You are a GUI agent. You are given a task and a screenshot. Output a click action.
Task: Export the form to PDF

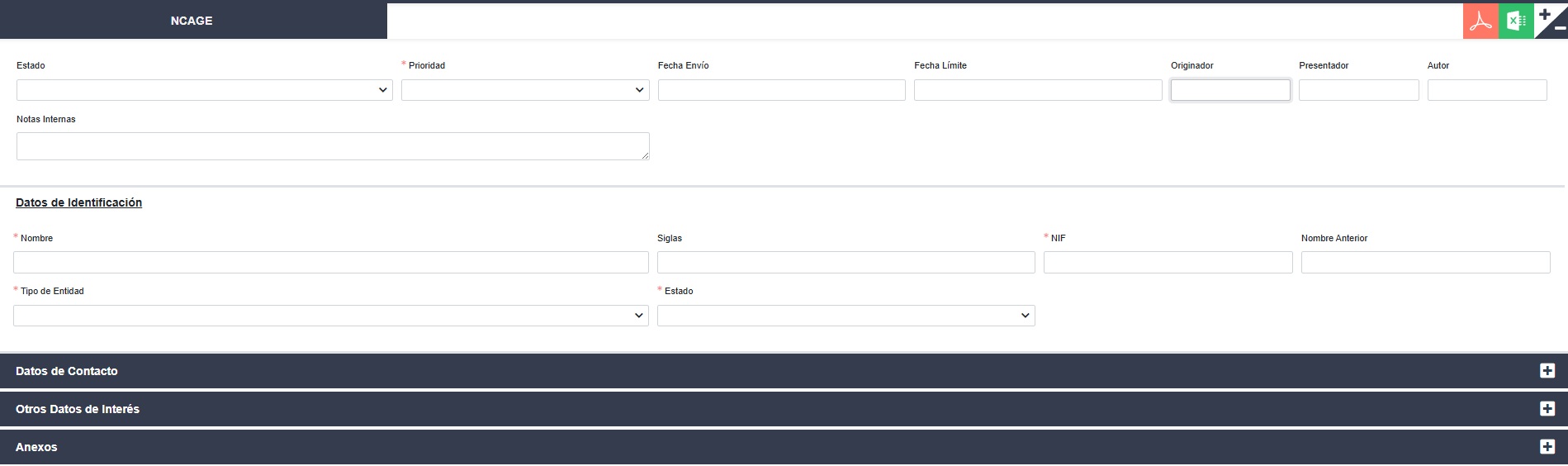coord(1480,21)
